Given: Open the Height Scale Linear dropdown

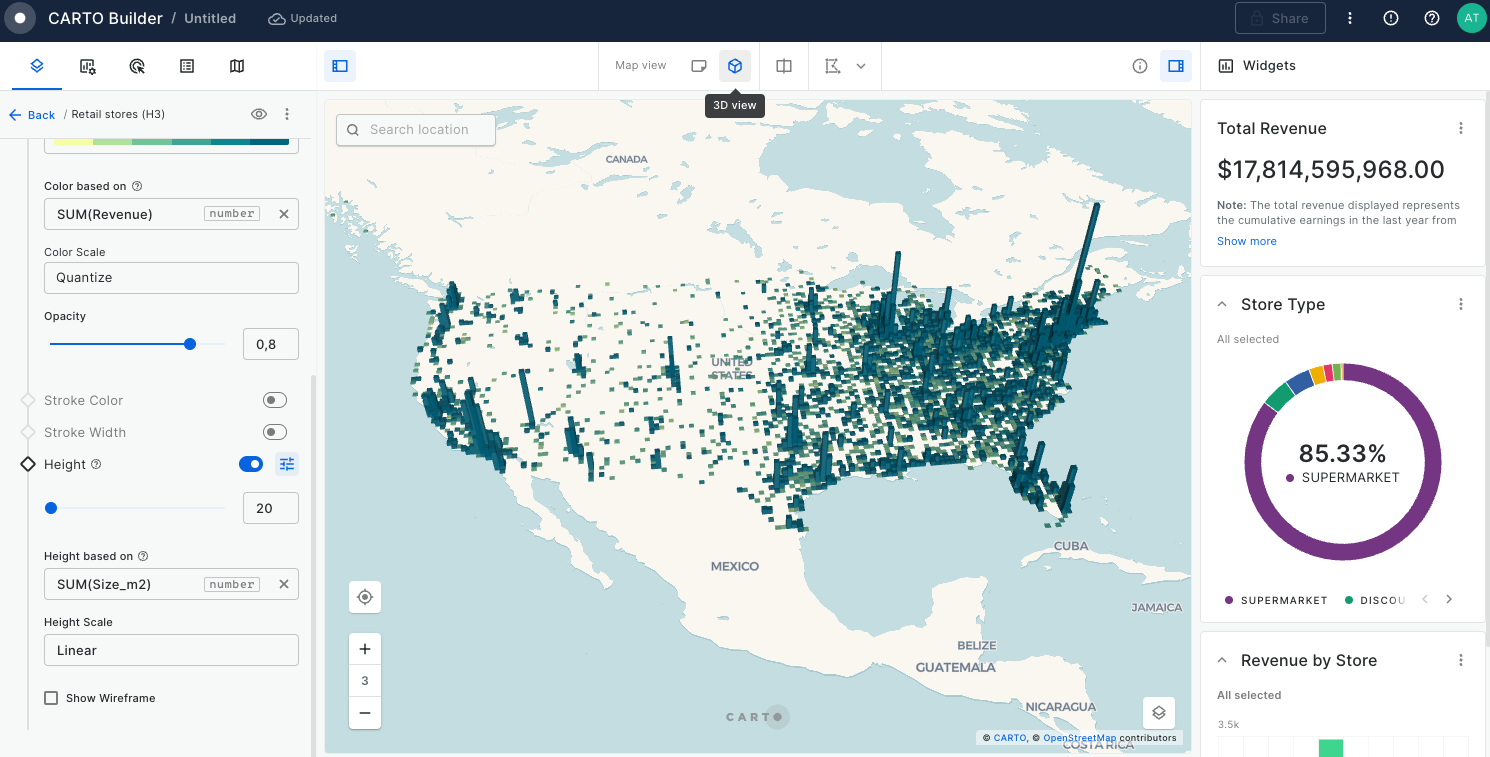Looking at the screenshot, I should (x=171, y=650).
